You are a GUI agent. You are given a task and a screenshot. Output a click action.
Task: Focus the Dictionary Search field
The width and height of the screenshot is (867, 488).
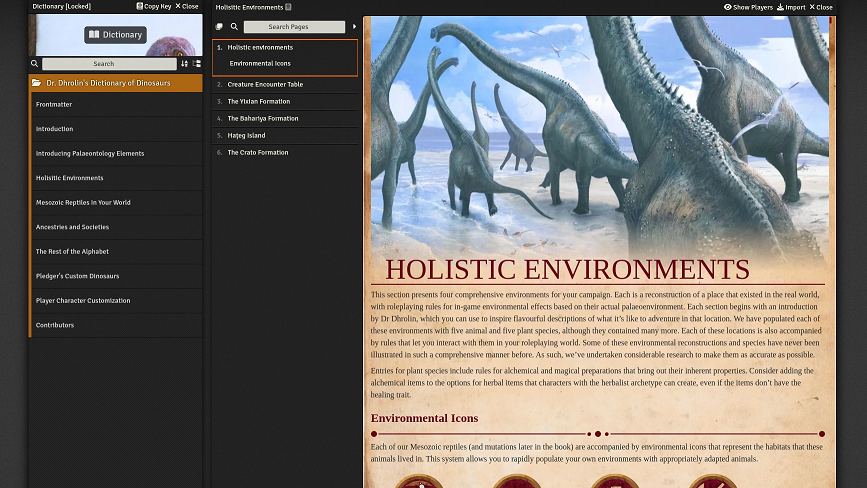pos(109,64)
